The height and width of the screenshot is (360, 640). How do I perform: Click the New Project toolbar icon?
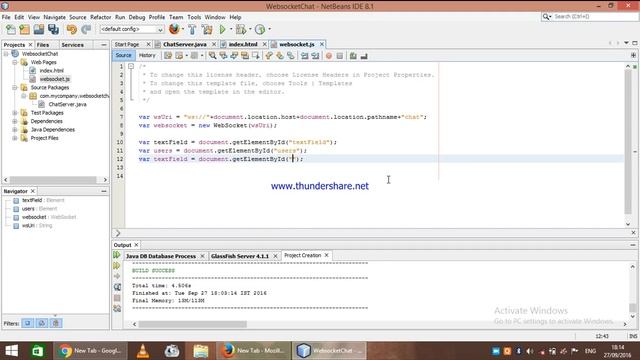pyautogui.click(x=24, y=29)
